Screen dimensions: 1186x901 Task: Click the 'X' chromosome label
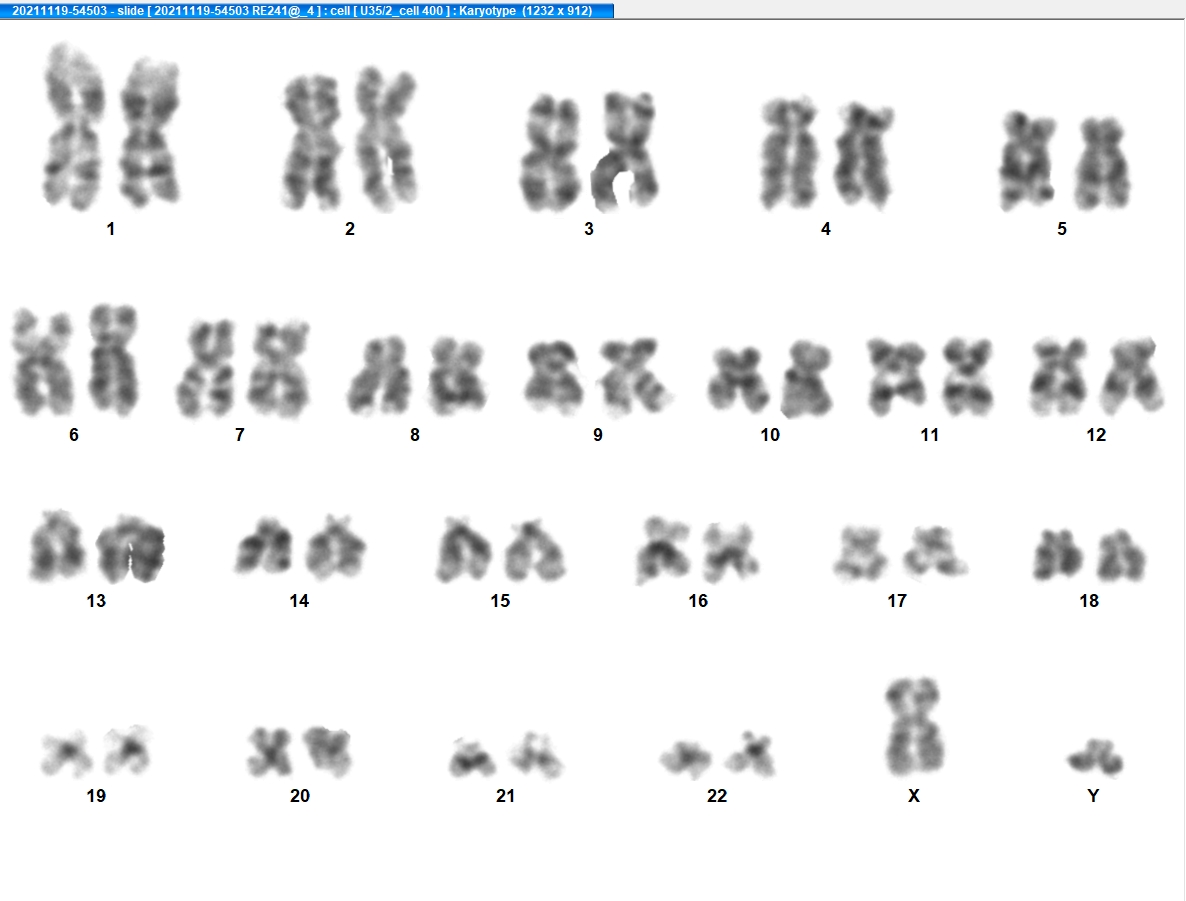(914, 796)
